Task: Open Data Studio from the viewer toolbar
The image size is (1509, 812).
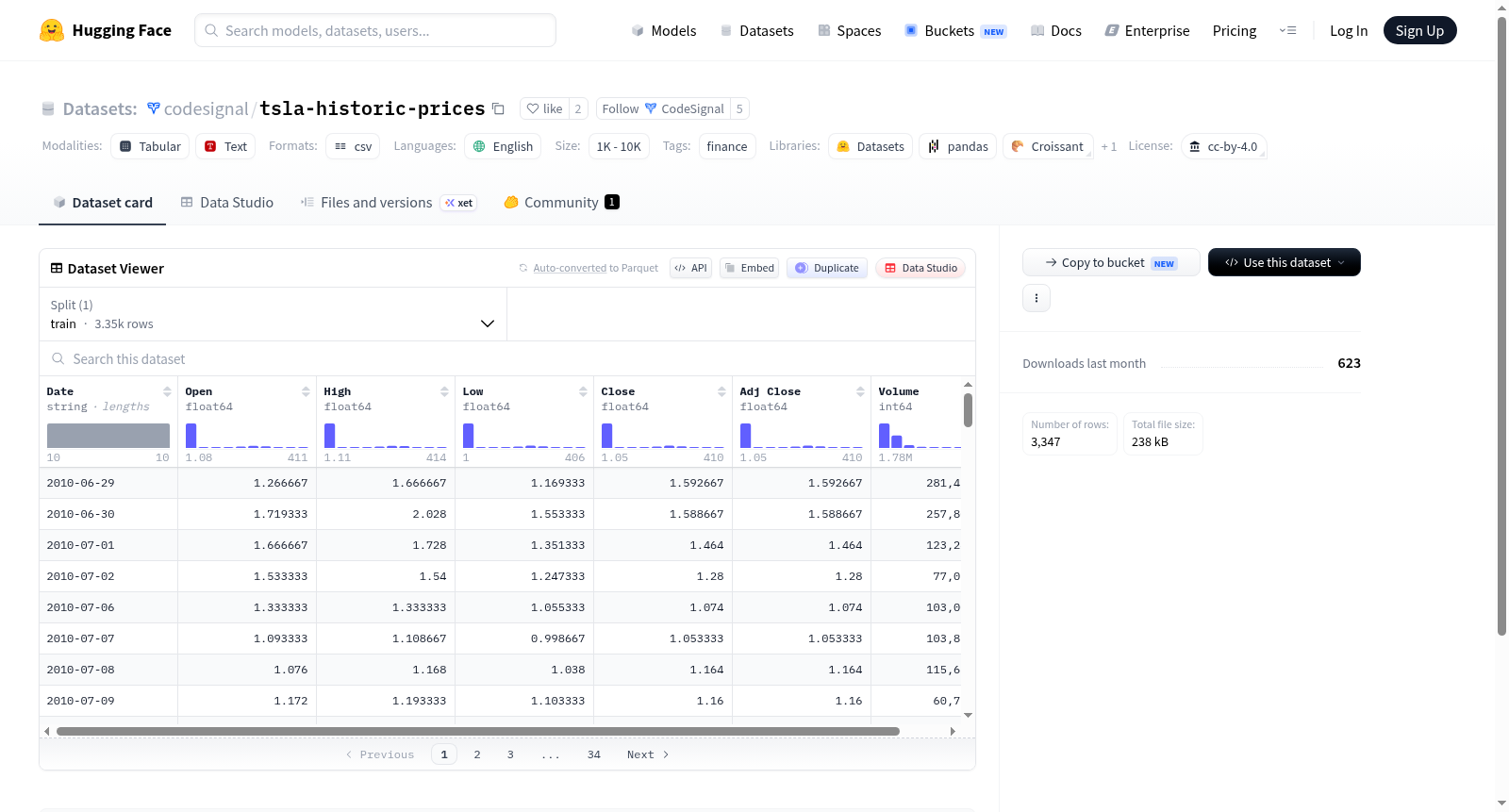Action: point(920,268)
